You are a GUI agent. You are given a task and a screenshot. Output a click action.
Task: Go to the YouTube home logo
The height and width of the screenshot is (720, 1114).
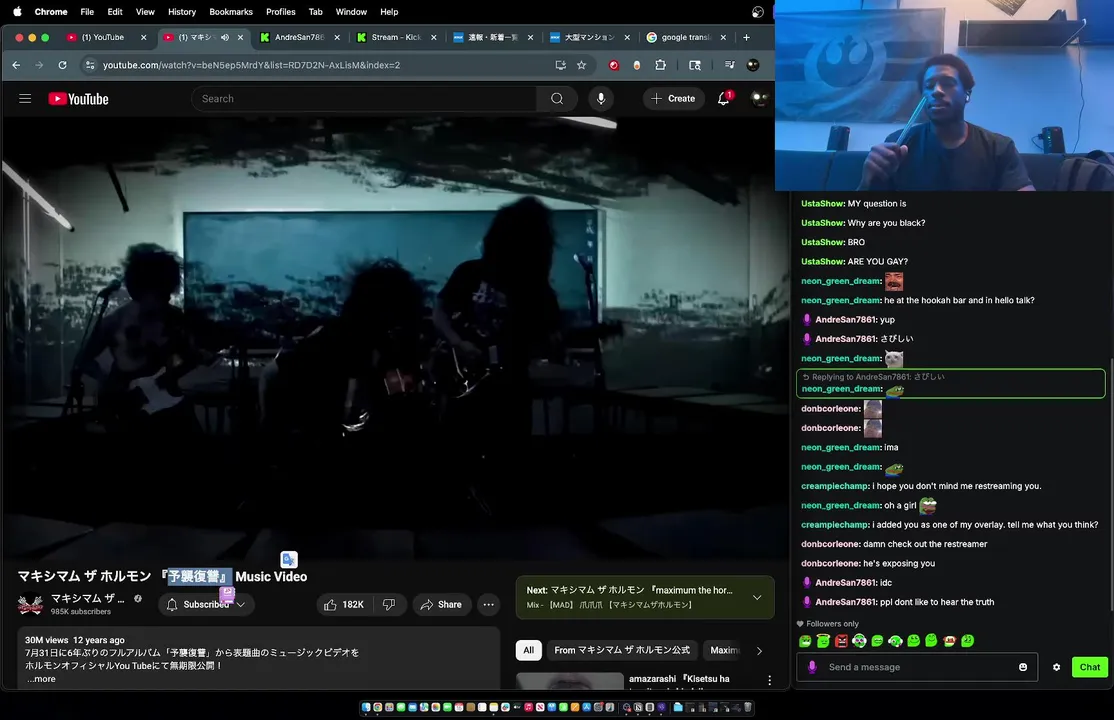pyautogui.click(x=78, y=99)
